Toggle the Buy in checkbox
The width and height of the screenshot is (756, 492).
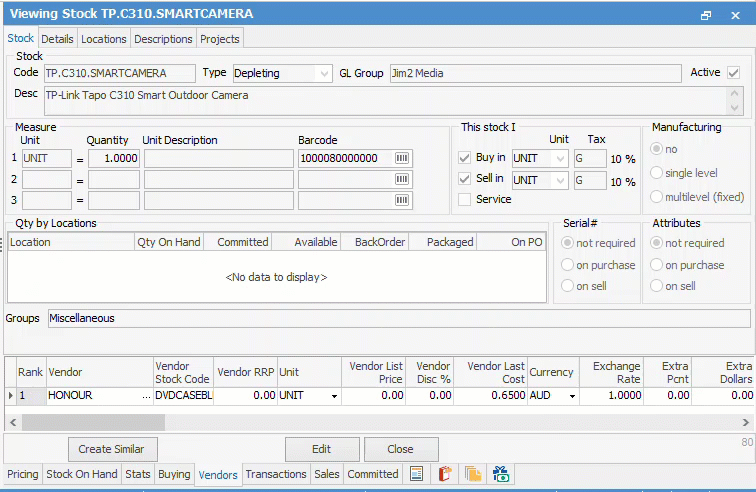[x=464, y=158]
